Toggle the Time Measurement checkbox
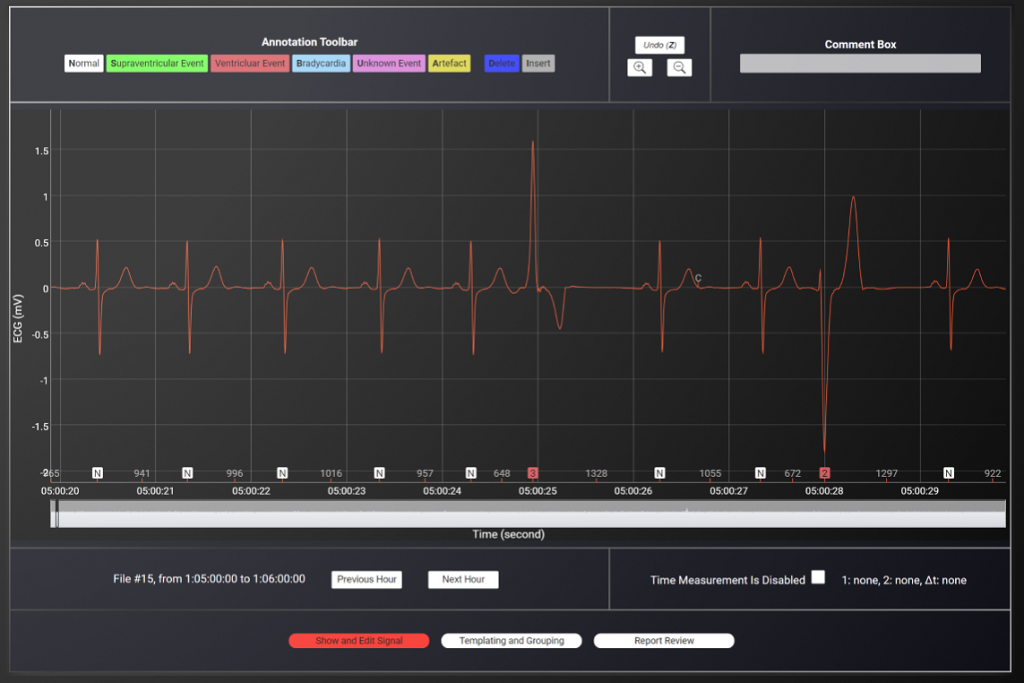The height and width of the screenshot is (683, 1024). [818, 577]
